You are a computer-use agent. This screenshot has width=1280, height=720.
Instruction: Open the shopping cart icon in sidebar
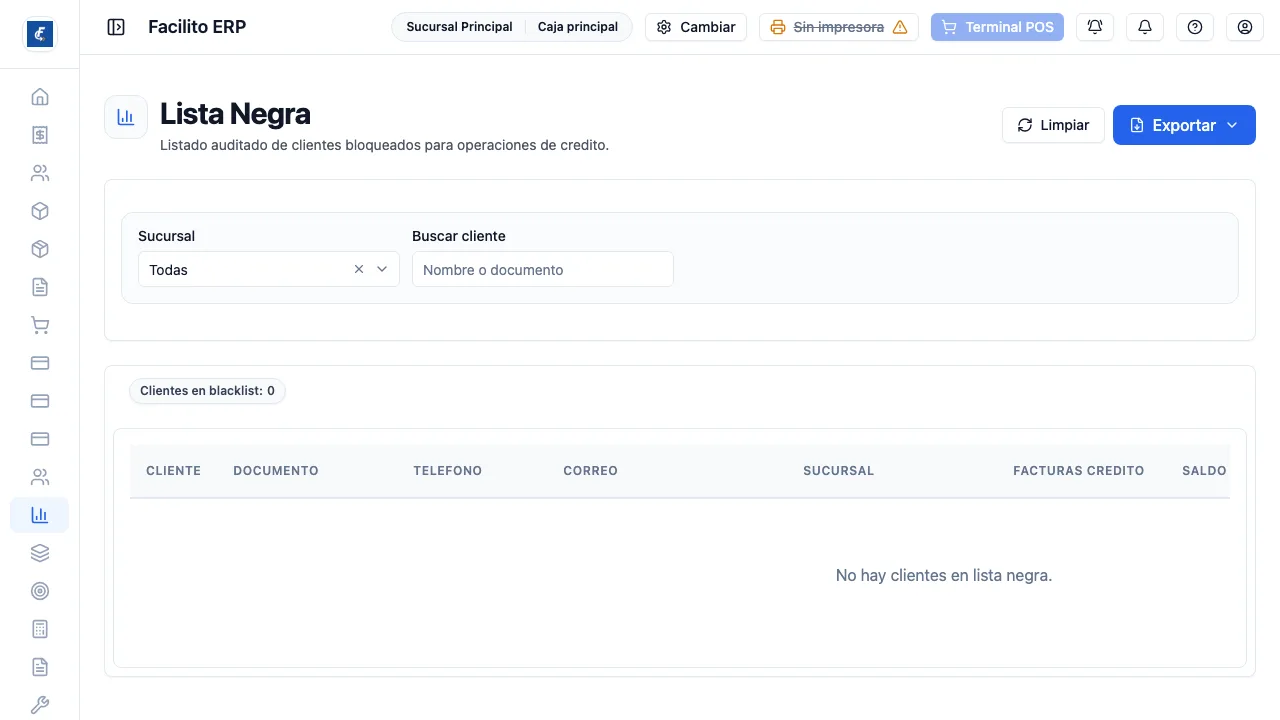click(40, 325)
